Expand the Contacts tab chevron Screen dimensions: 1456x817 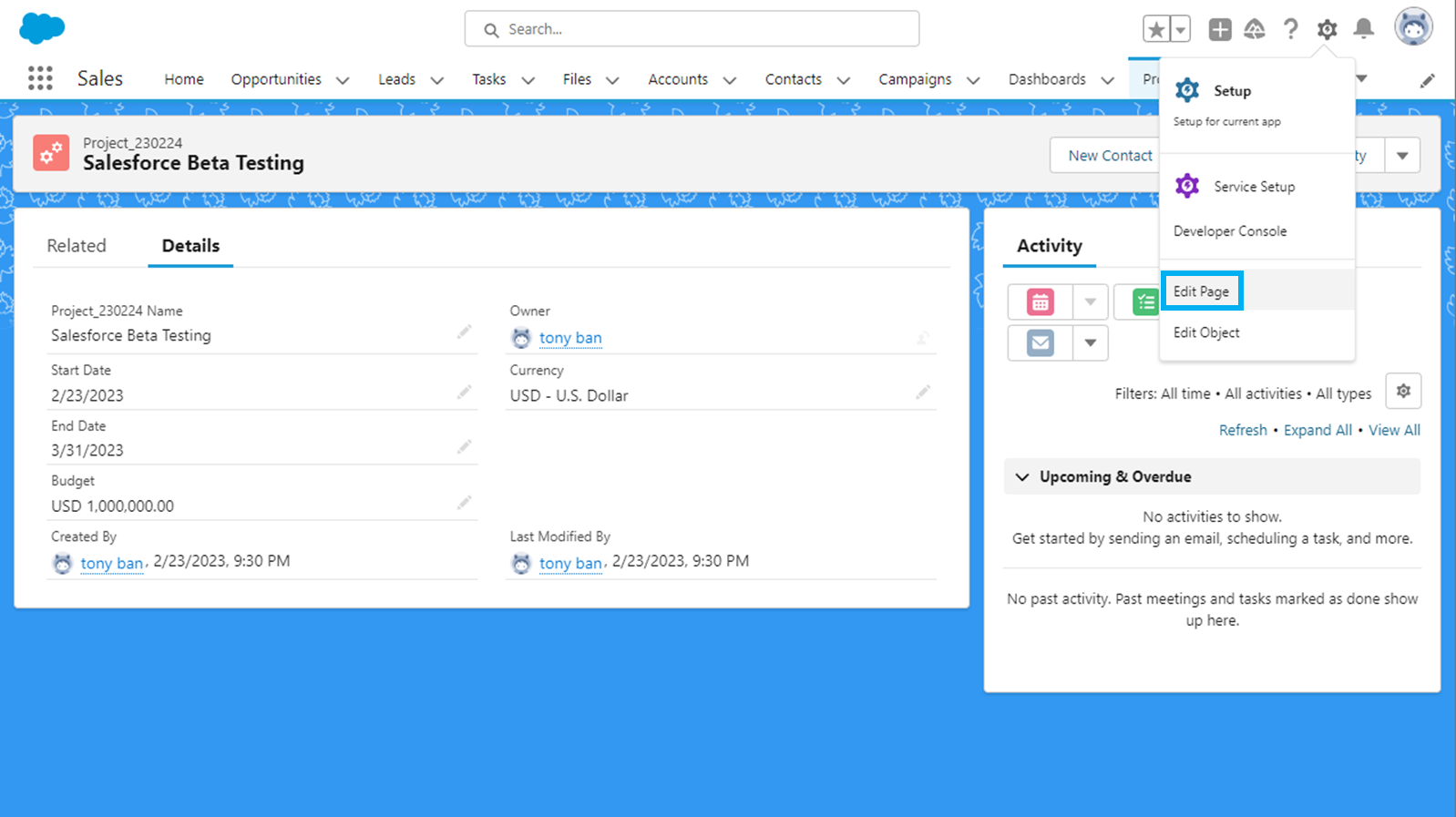844,80
